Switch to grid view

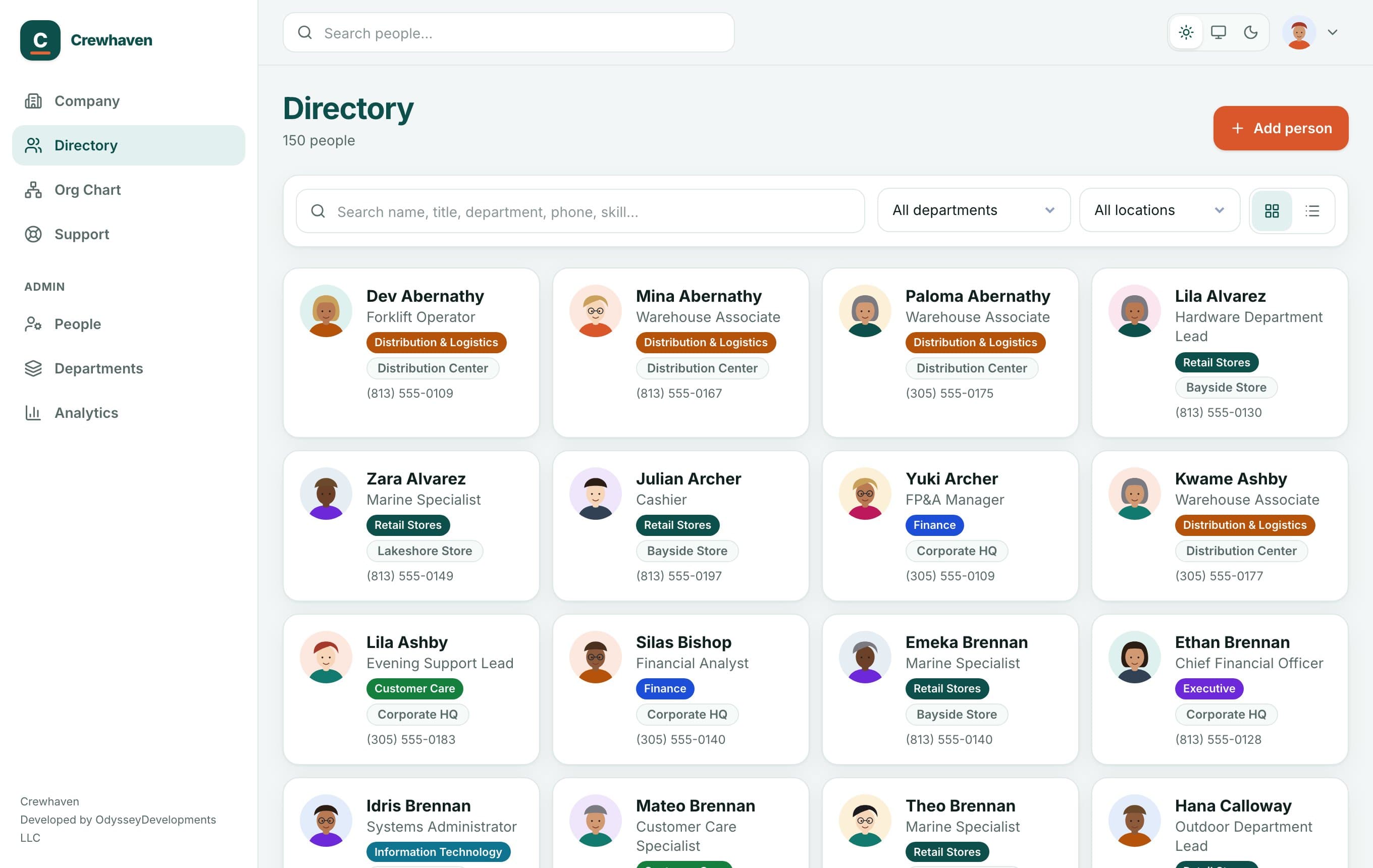click(x=1272, y=211)
